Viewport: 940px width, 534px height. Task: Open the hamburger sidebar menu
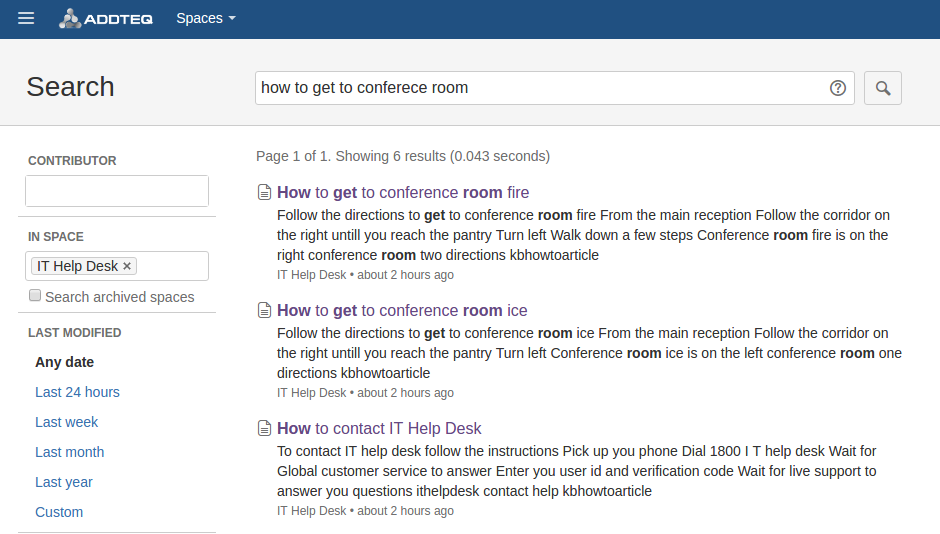26,18
